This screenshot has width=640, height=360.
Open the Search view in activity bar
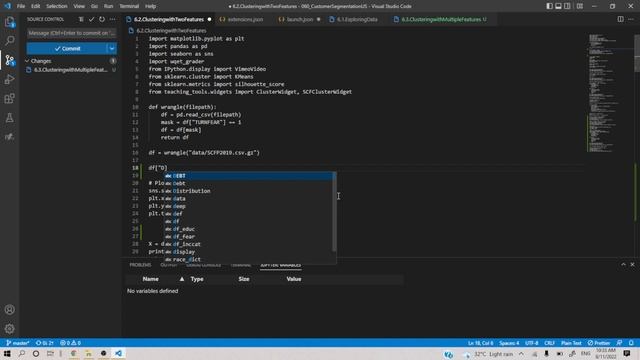tap(9, 40)
